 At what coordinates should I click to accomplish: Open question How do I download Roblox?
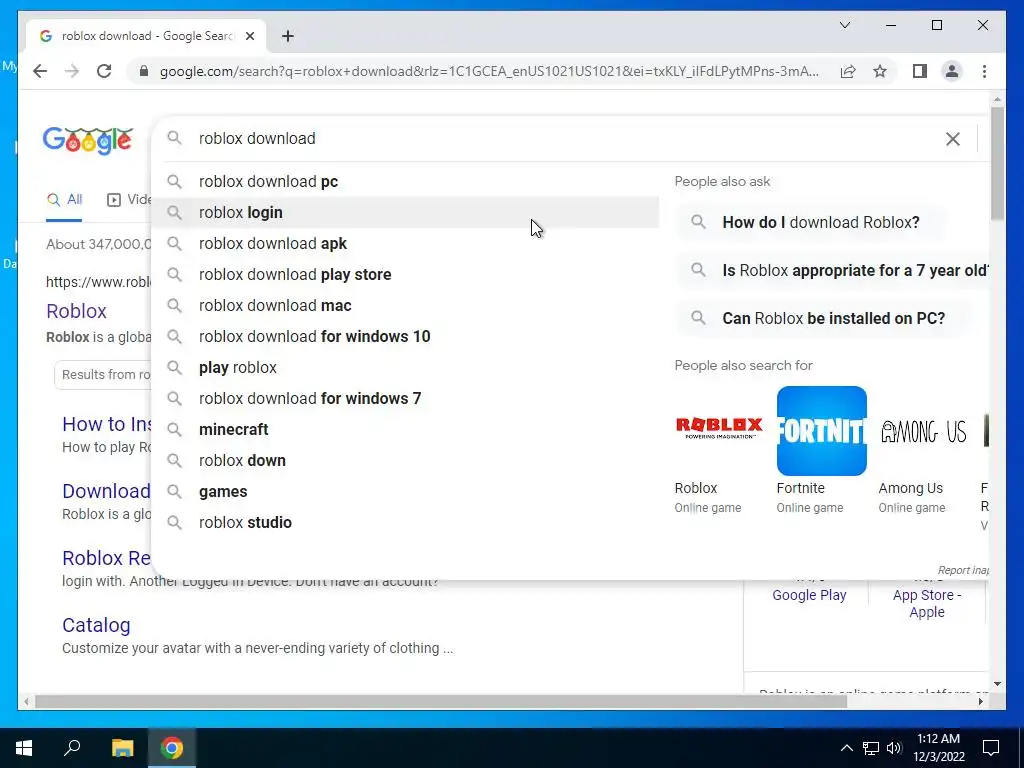[810, 222]
